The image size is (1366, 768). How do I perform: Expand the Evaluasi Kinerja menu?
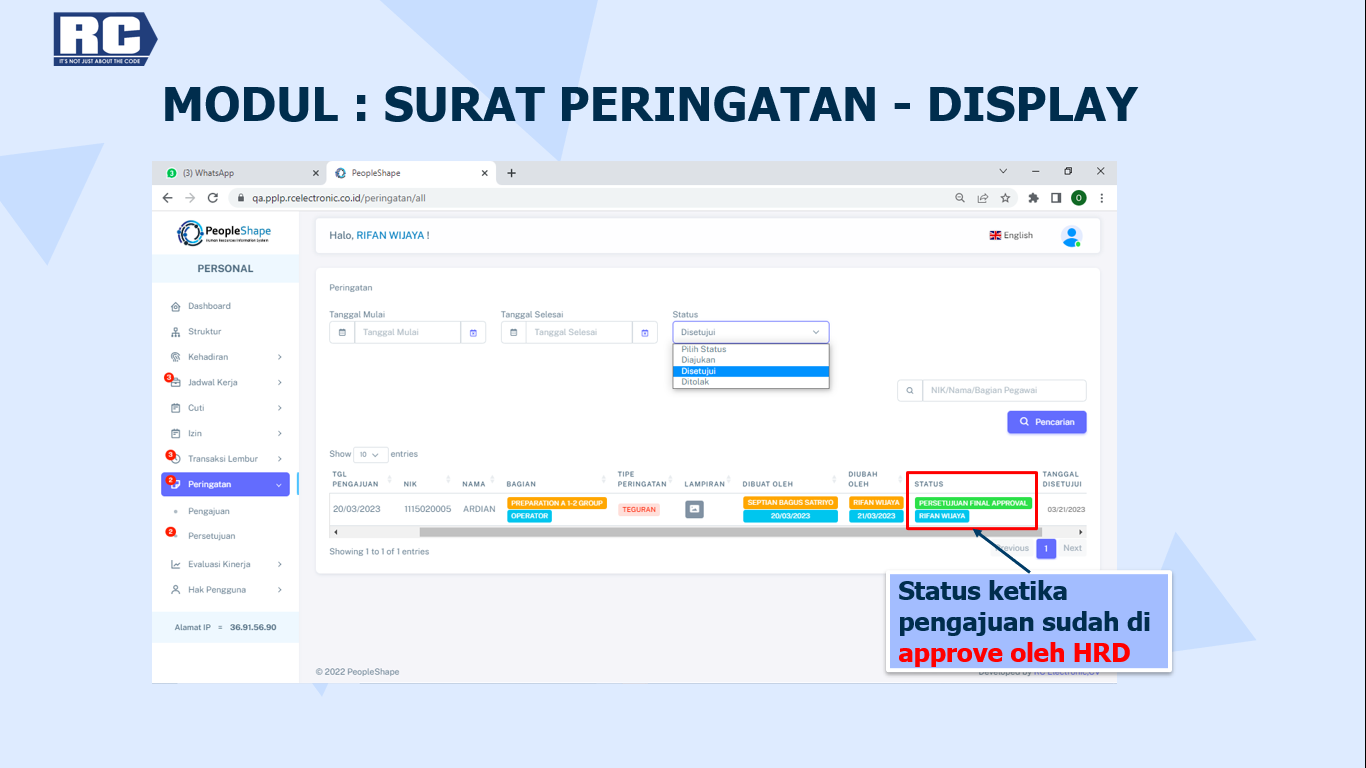click(x=225, y=564)
